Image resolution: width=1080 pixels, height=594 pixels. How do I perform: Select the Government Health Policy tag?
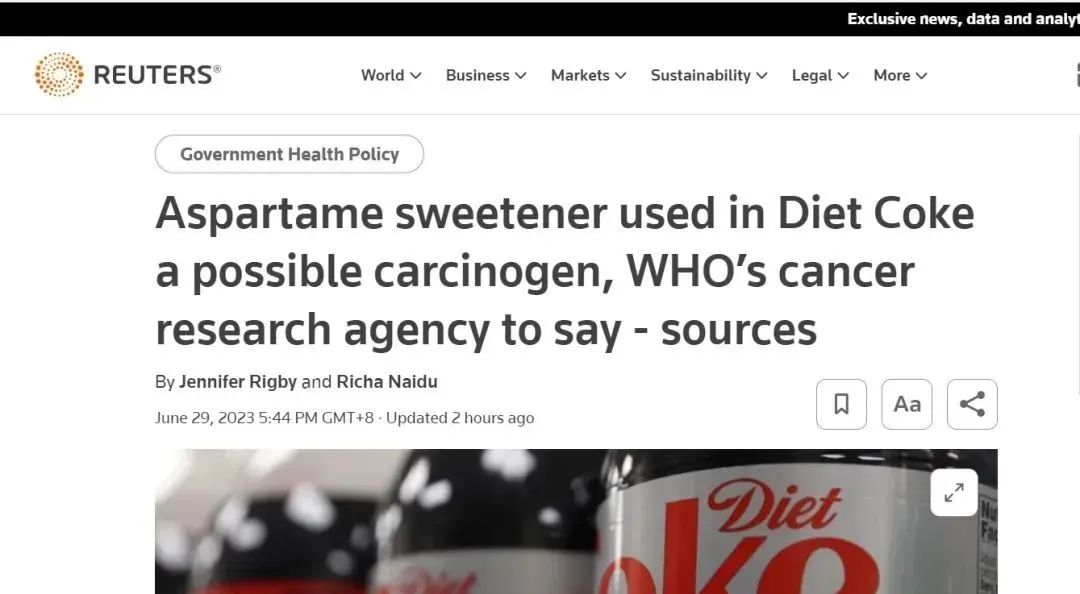tap(289, 154)
